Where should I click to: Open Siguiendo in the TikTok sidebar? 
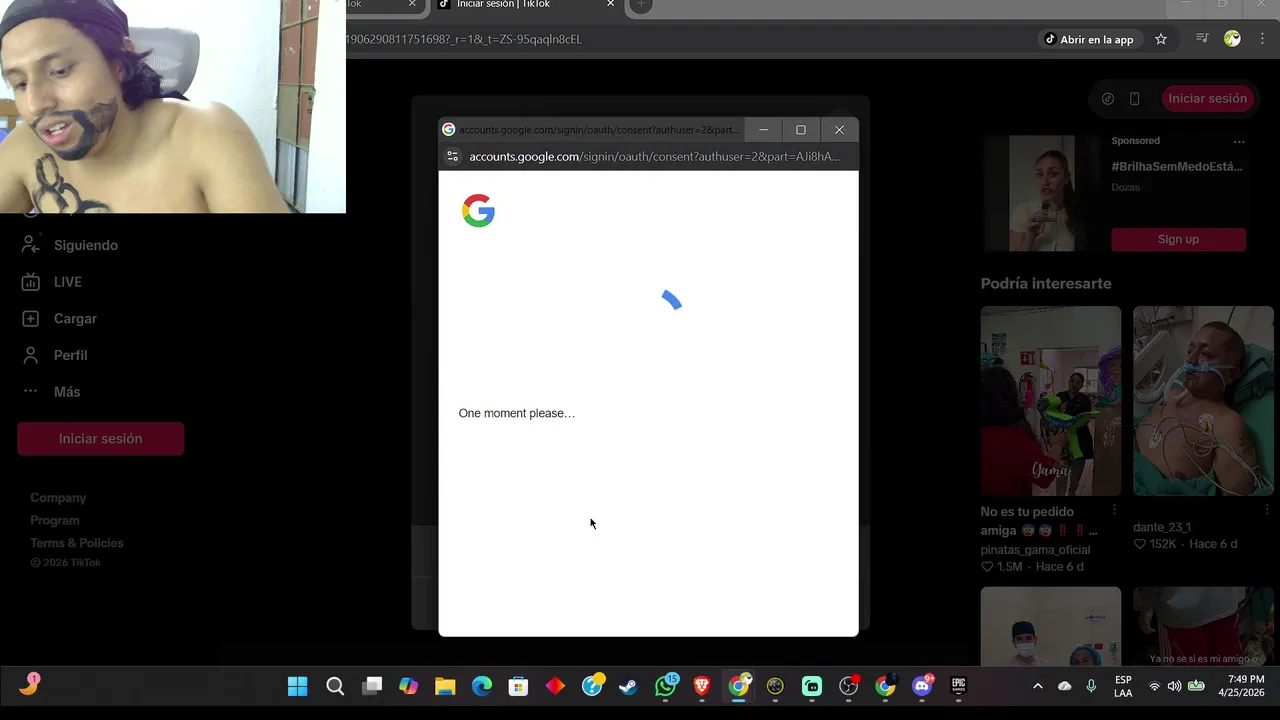70,245
